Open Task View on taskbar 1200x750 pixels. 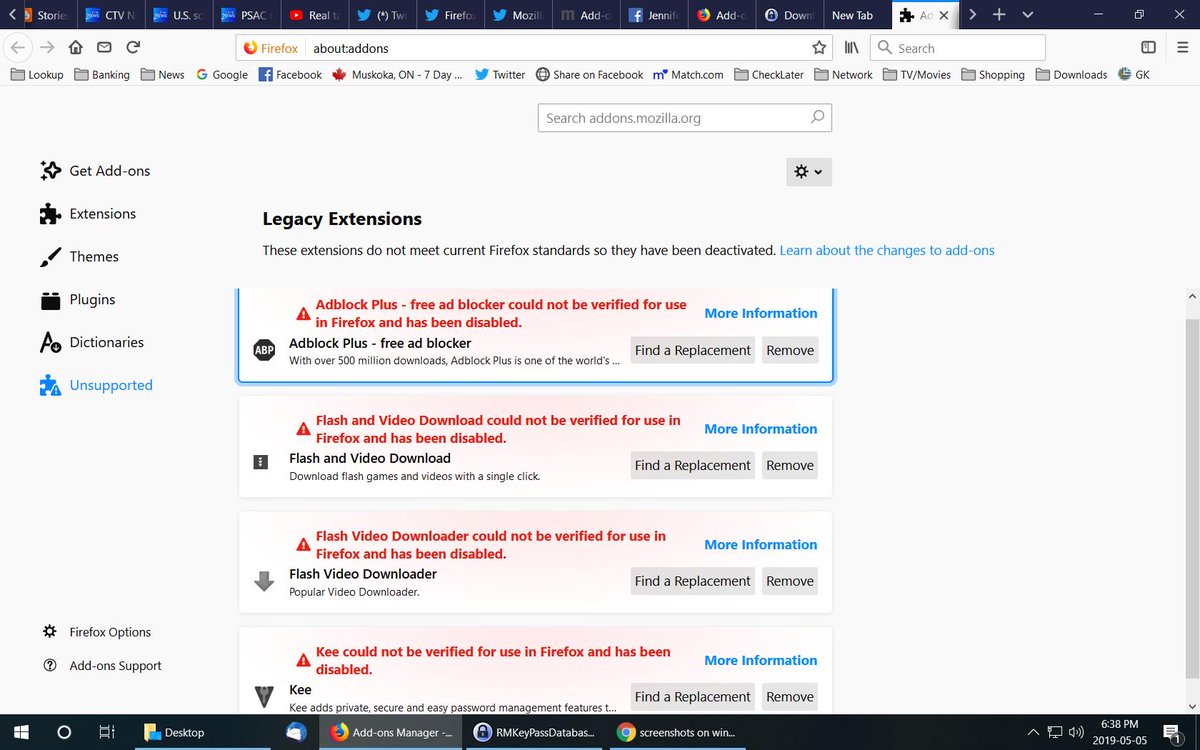(x=106, y=732)
